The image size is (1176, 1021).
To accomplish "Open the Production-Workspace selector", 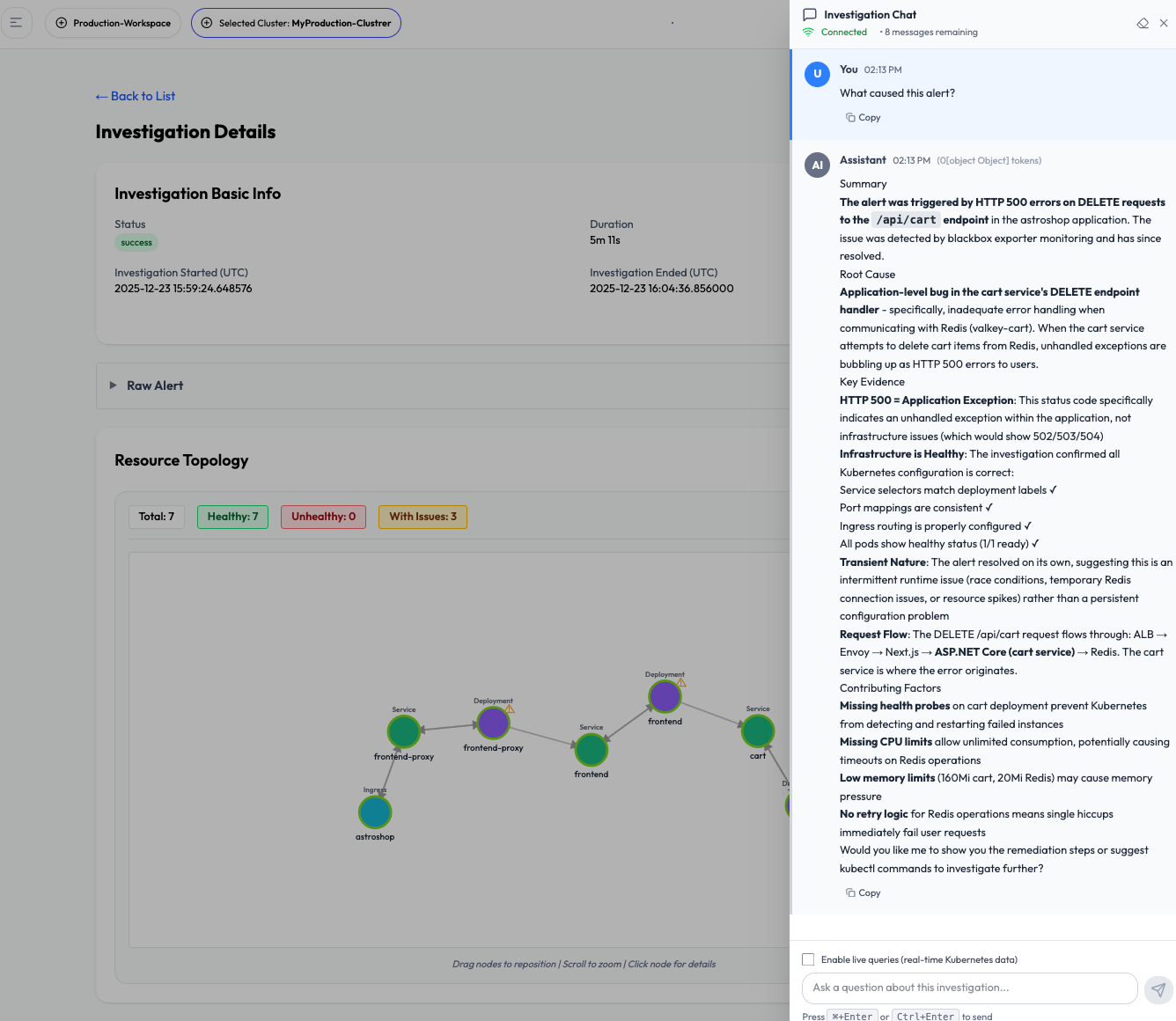I will [x=113, y=23].
